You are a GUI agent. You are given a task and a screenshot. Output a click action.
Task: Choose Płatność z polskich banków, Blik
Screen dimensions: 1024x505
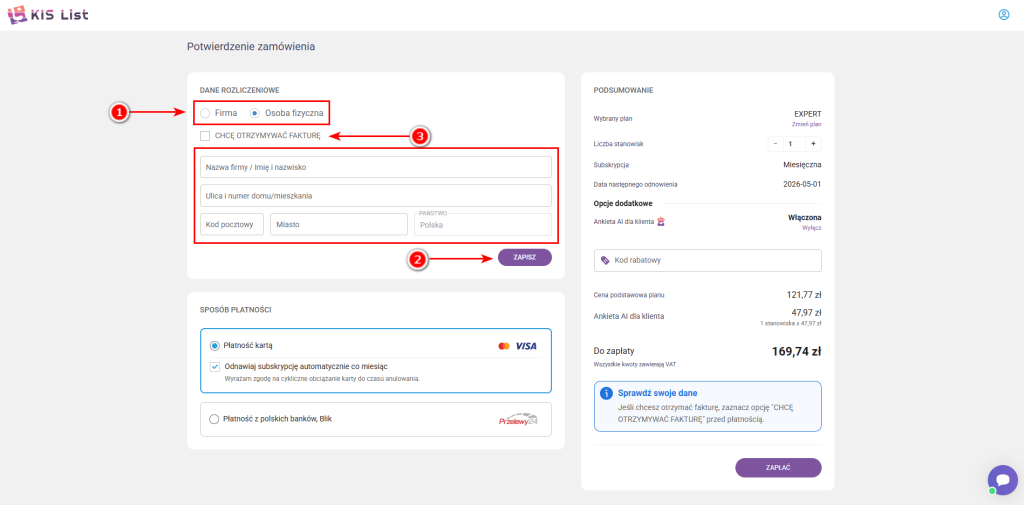click(x=214, y=419)
